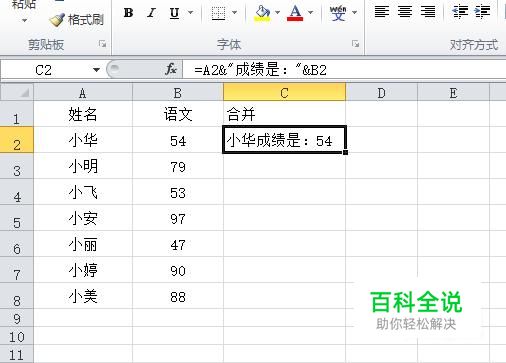The height and width of the screenshot is (363, 506).
Task: Toggle Bold formatting
Action: (x=128, y=13)
